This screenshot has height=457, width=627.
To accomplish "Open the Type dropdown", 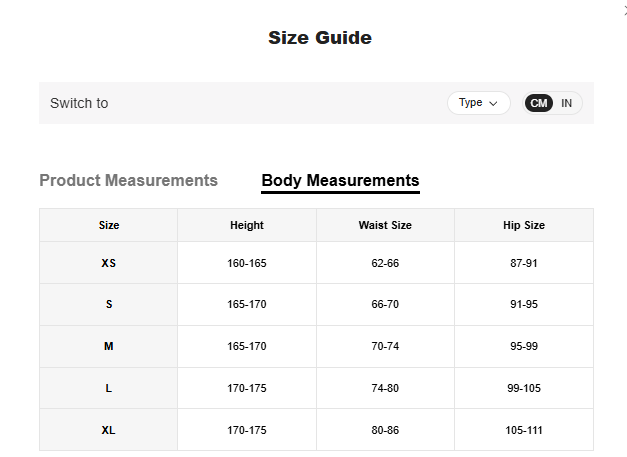I will (478, 103).
